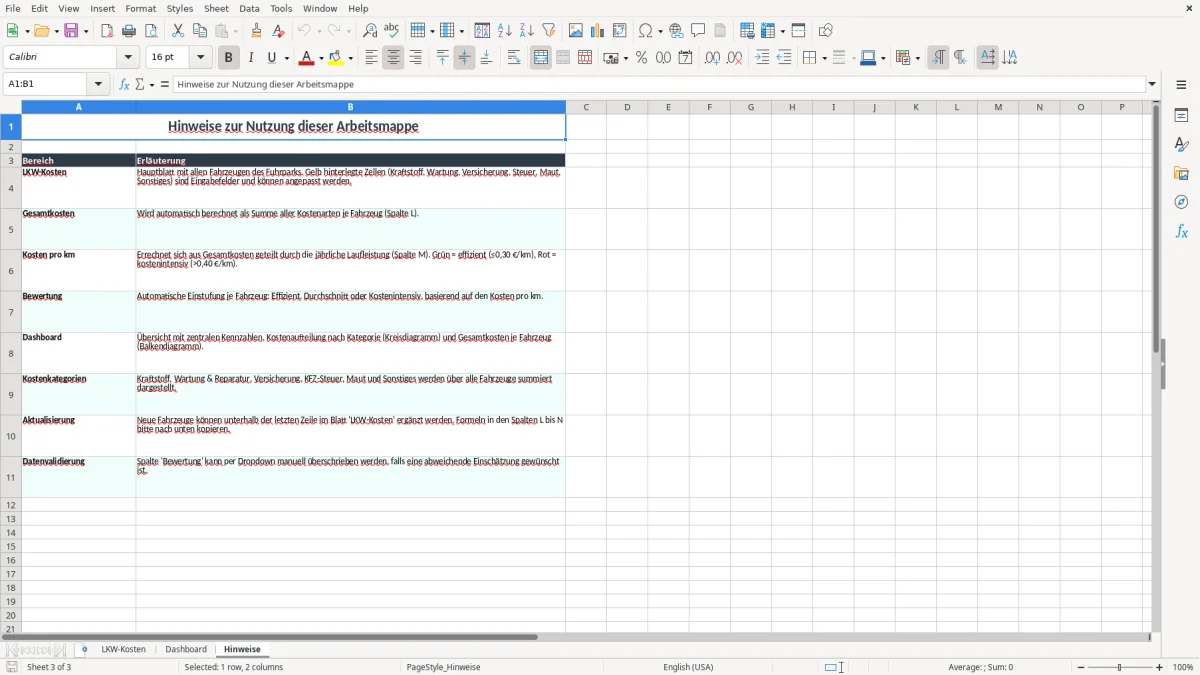Toggle Center Vertically alignment
This screenshot has height=675, width=1200.
(x=464, y=58)
